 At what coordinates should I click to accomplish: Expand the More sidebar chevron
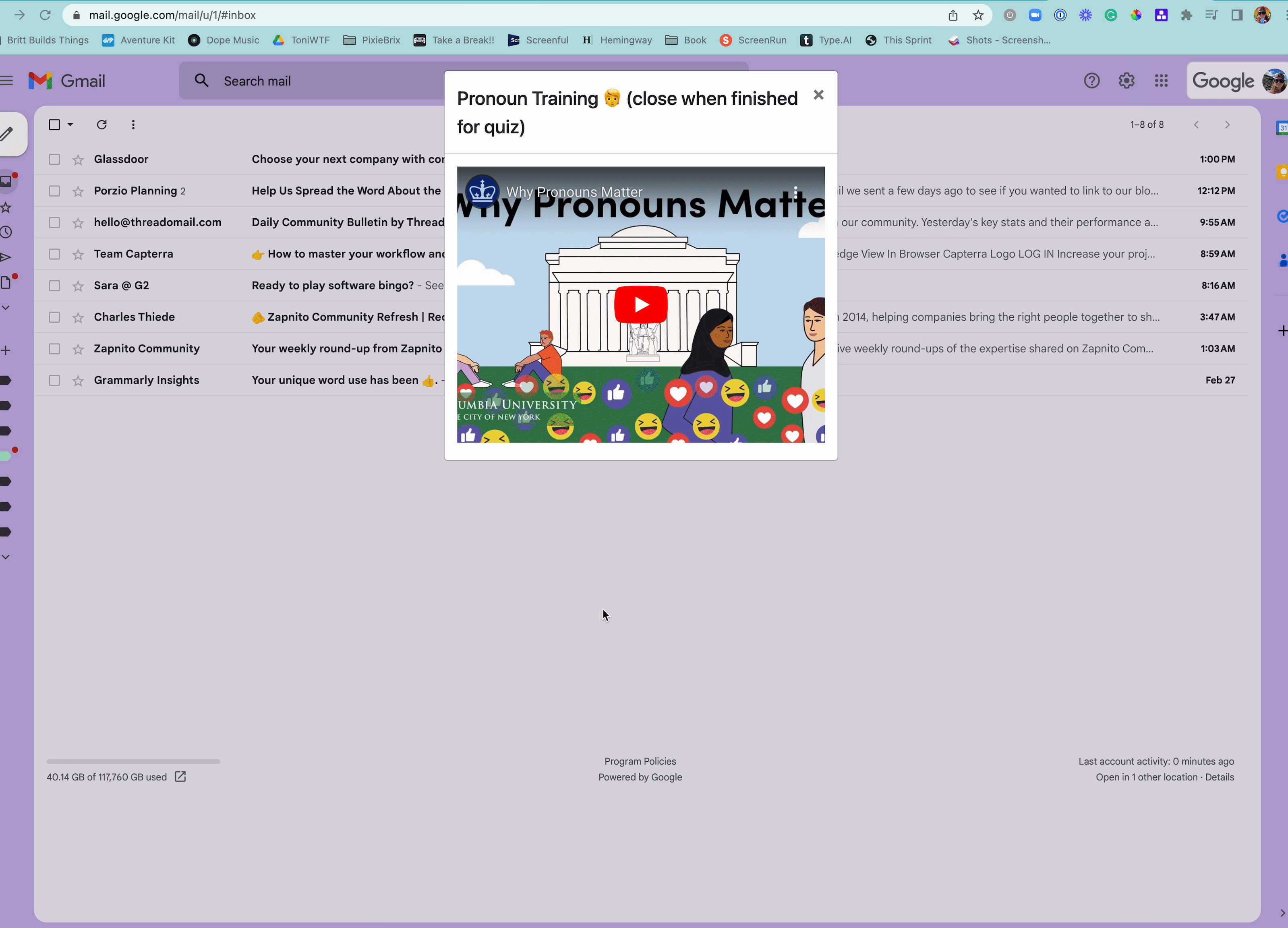(6, 307)
